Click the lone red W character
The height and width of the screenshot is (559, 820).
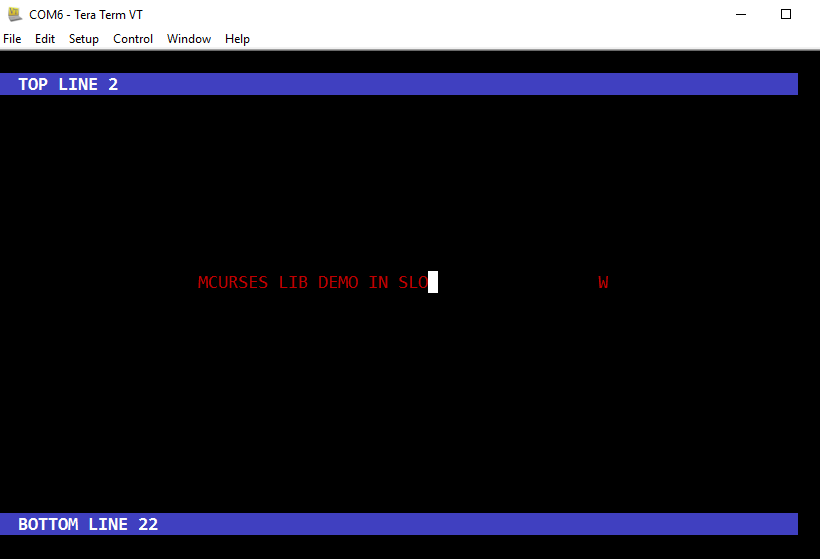coord(603,282)
